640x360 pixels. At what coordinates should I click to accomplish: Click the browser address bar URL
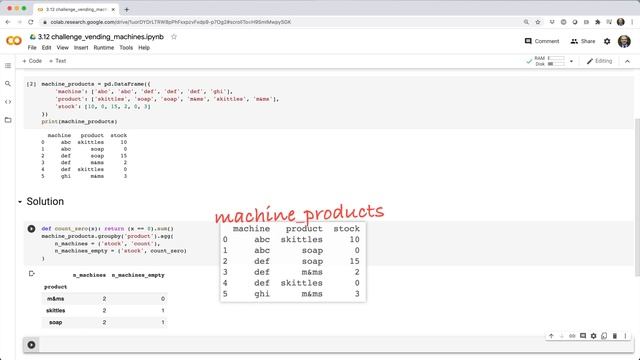pyautogui.click(x=171, y=22)
